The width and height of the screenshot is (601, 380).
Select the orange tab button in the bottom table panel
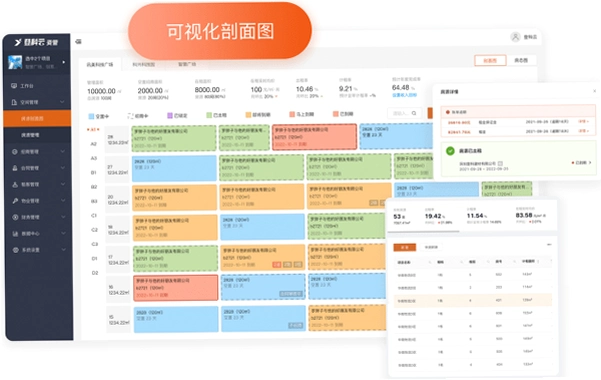click(x=404, y=247)
